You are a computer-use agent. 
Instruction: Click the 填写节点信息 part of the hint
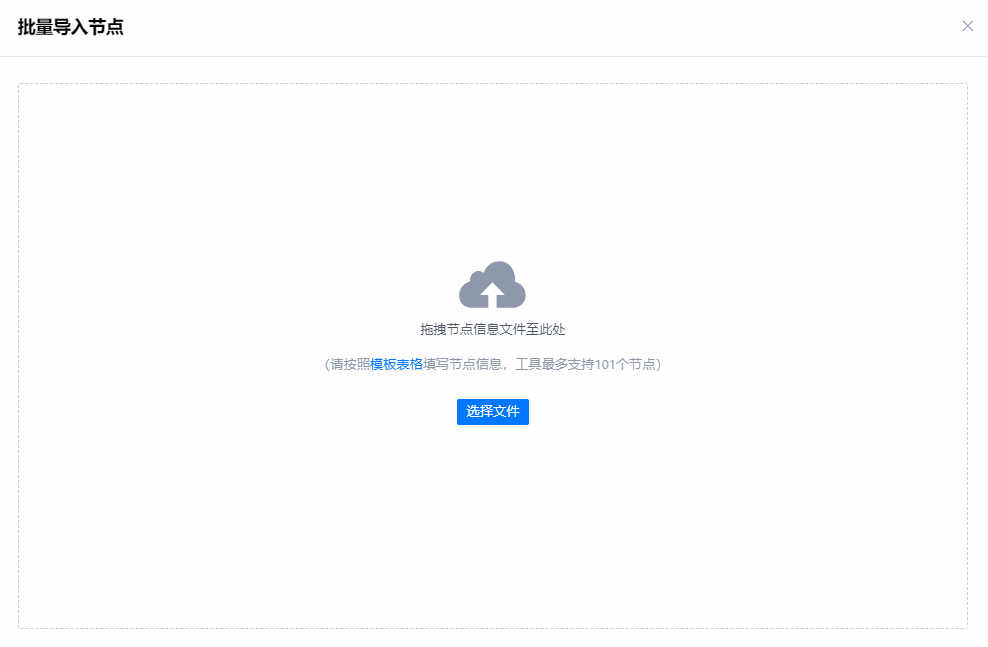[462, 364]
